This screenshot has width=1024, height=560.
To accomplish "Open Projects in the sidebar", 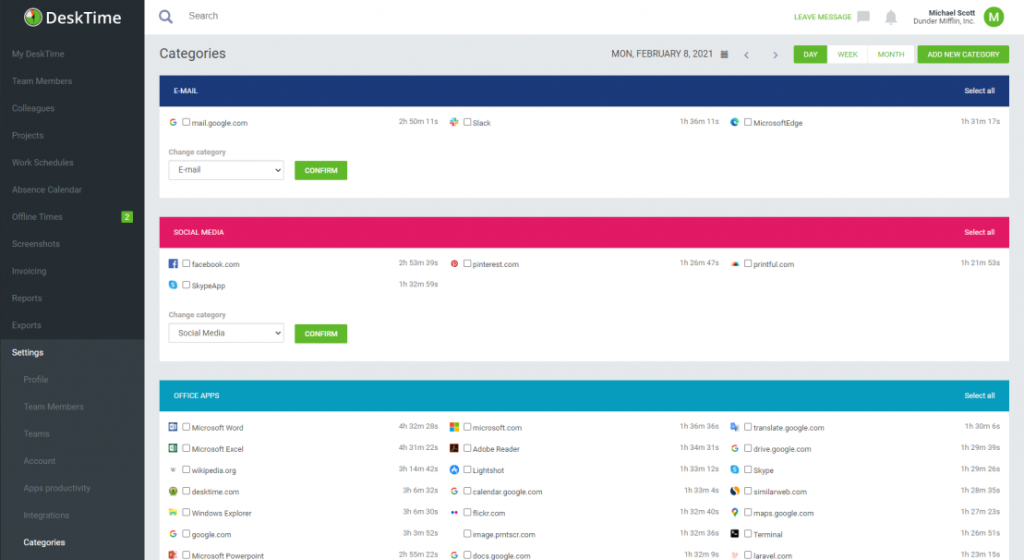I will pyautogui.click(x=27, y=135).
